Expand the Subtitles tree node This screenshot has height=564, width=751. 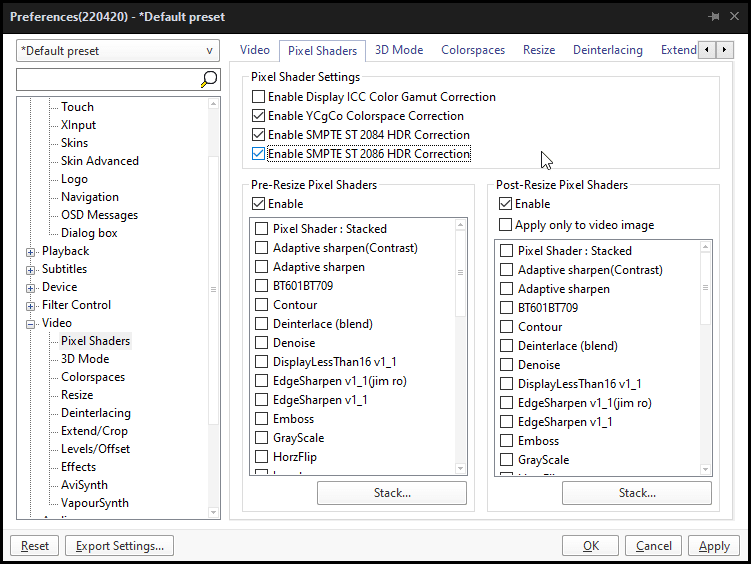[x=31, y=269]
